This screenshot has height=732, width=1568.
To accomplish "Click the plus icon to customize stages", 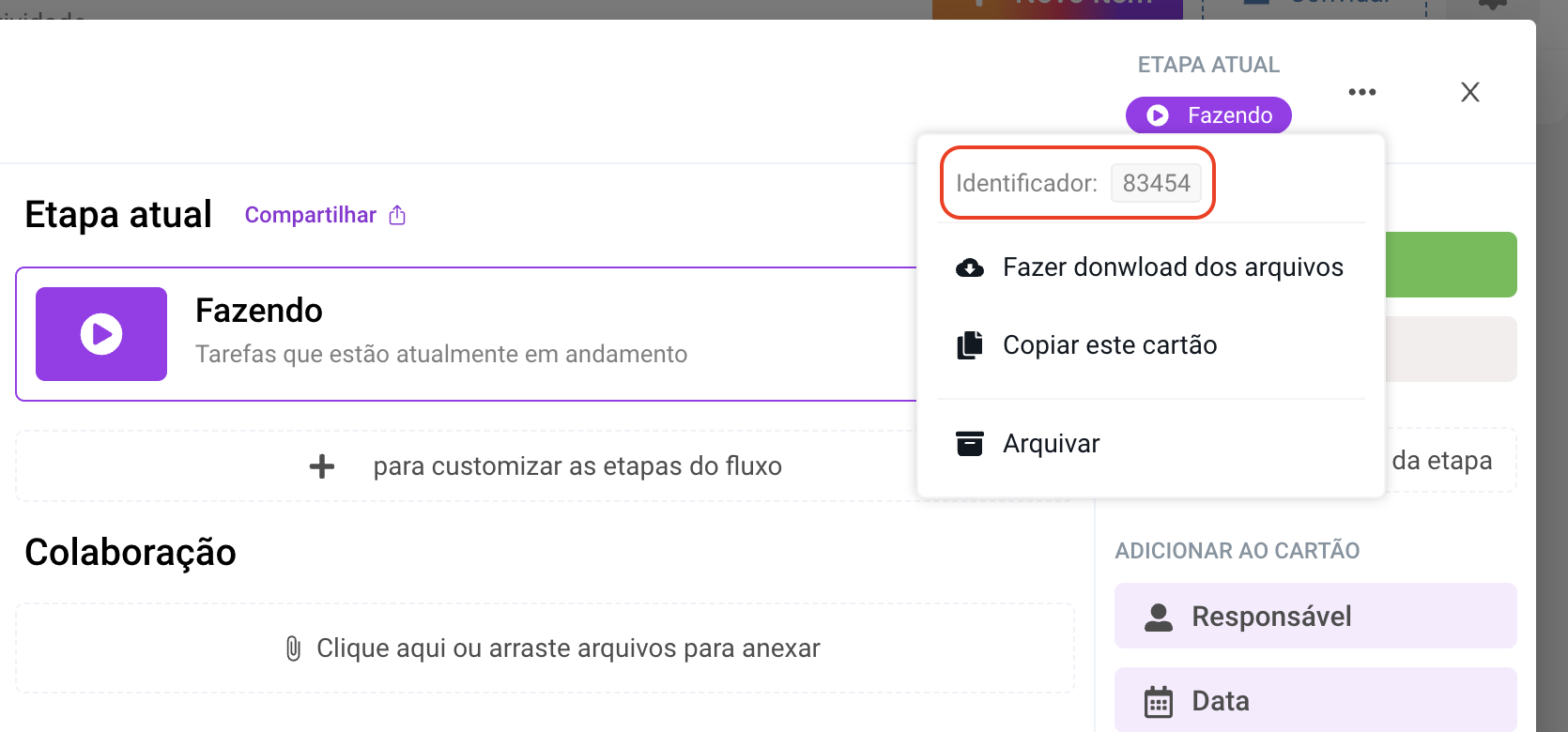I will tap(322, 466).
